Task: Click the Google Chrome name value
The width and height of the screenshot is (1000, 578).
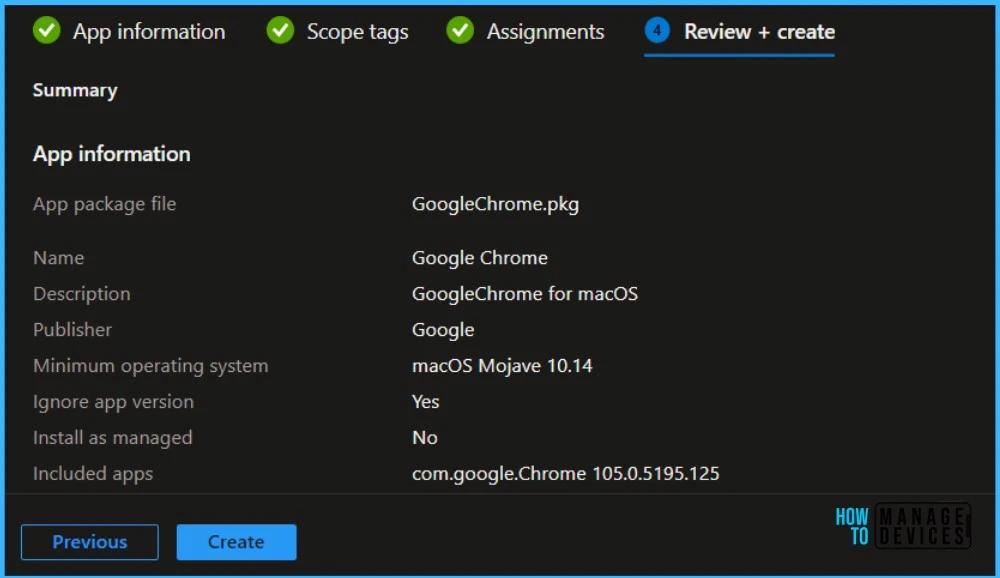Action: click(480, 258)
